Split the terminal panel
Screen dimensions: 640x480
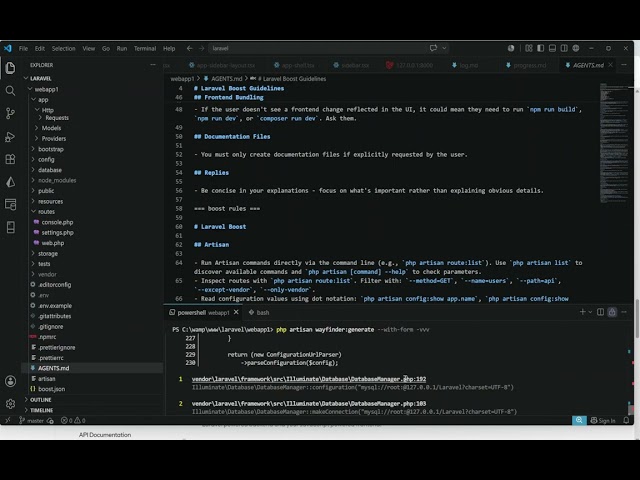(600, 312)
